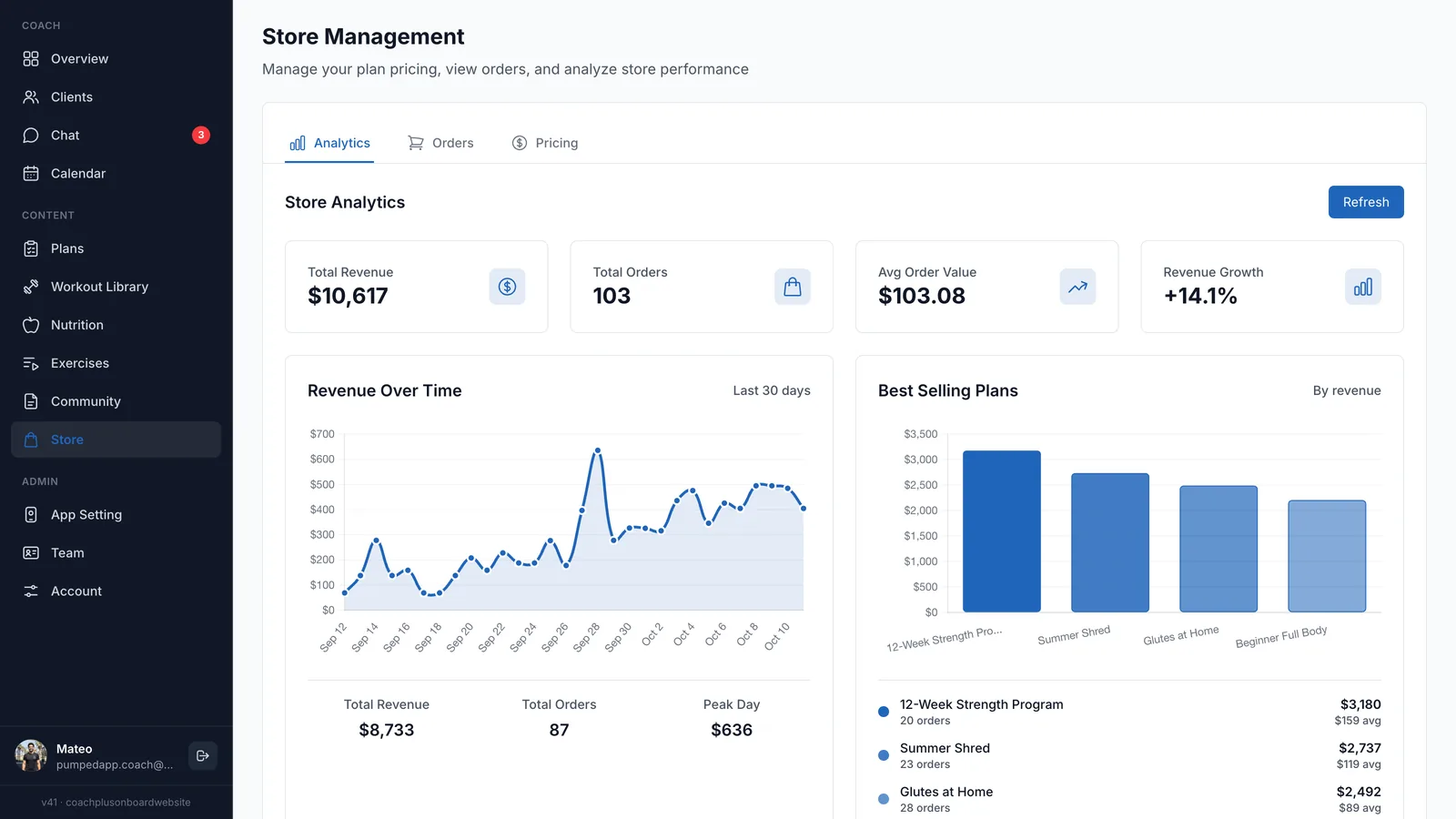
Task: Click the Store shopping bag sidebar icon
Action: point(31,440)
